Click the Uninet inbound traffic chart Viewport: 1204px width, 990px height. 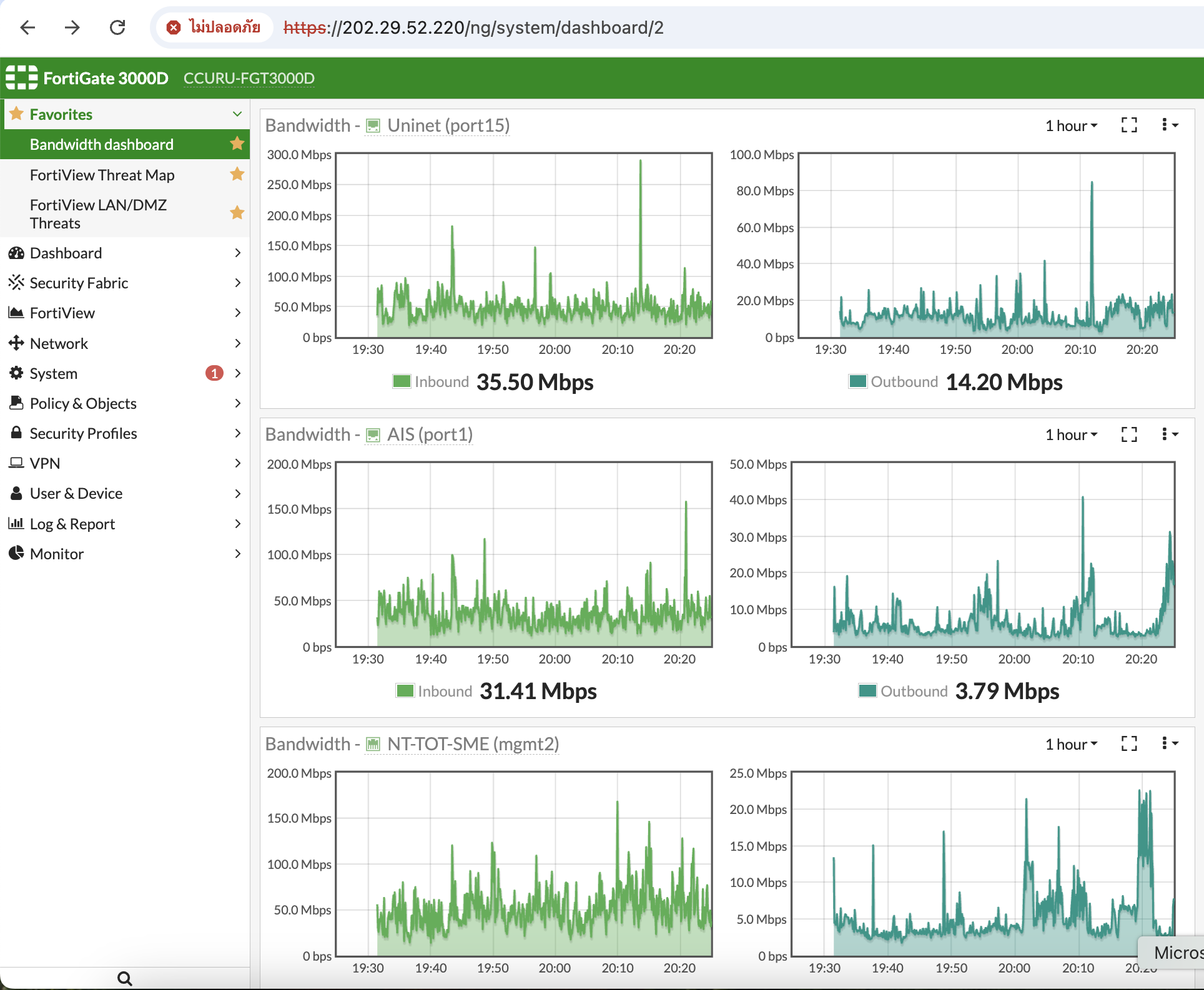point(524,245)
